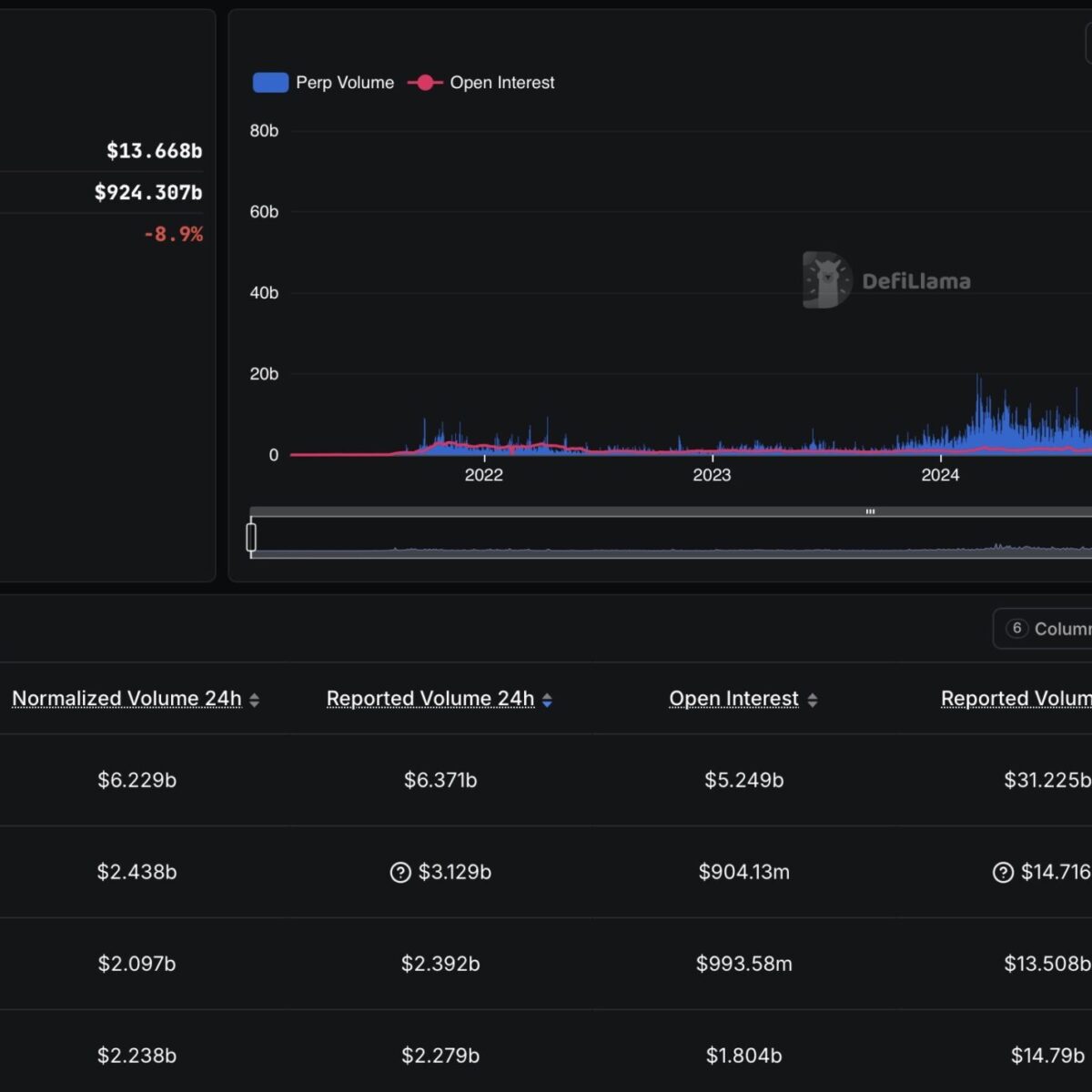Click the red Open Interest legend marker
The height and width of the screenshot is (1092, 1092).
pyautogui.click(x=424, y=83)
